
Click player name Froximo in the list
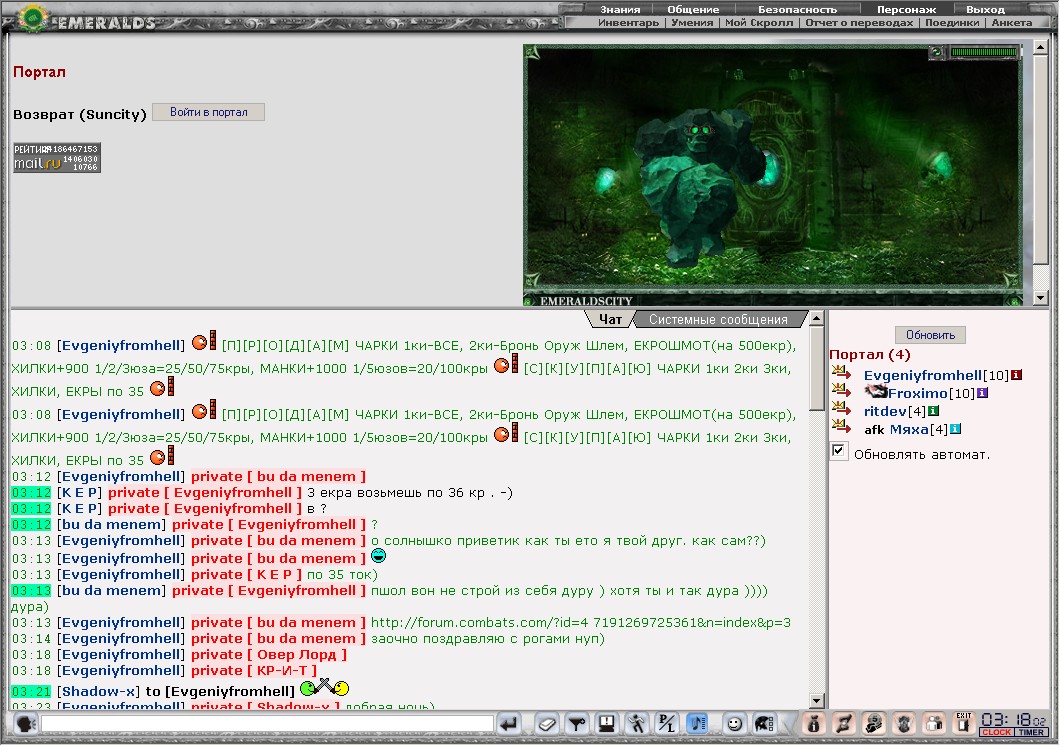(918, 393)
